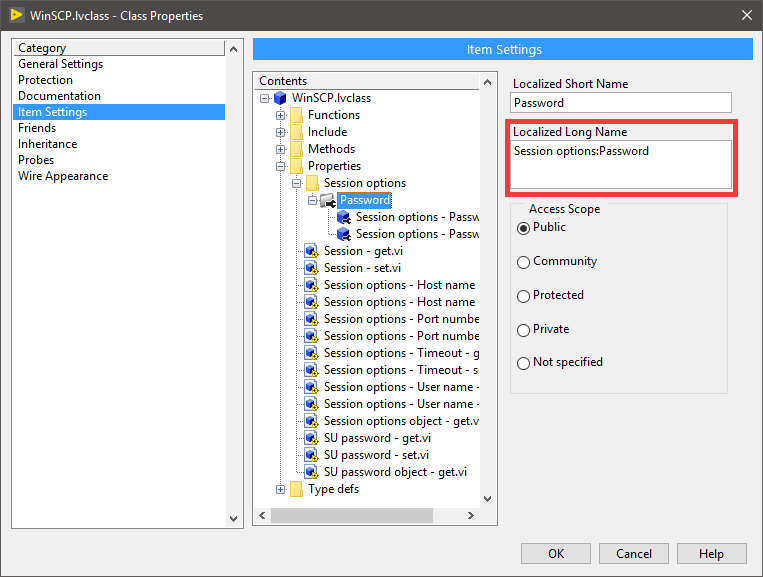Select the Session - set.vi item
The height and width of the screenshot is (577, 763).
362,268
